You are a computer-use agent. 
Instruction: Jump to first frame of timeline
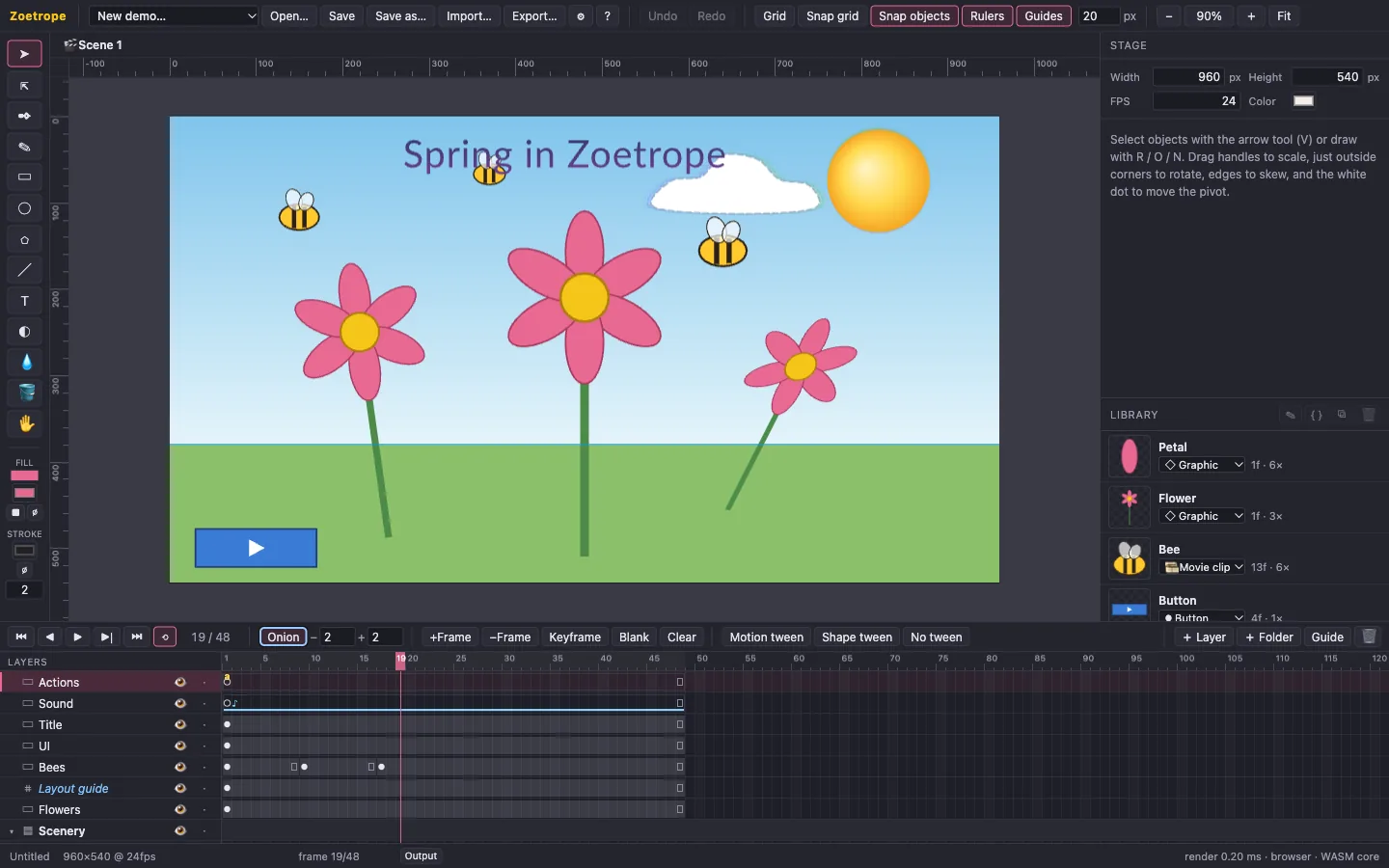click(21, 637)
